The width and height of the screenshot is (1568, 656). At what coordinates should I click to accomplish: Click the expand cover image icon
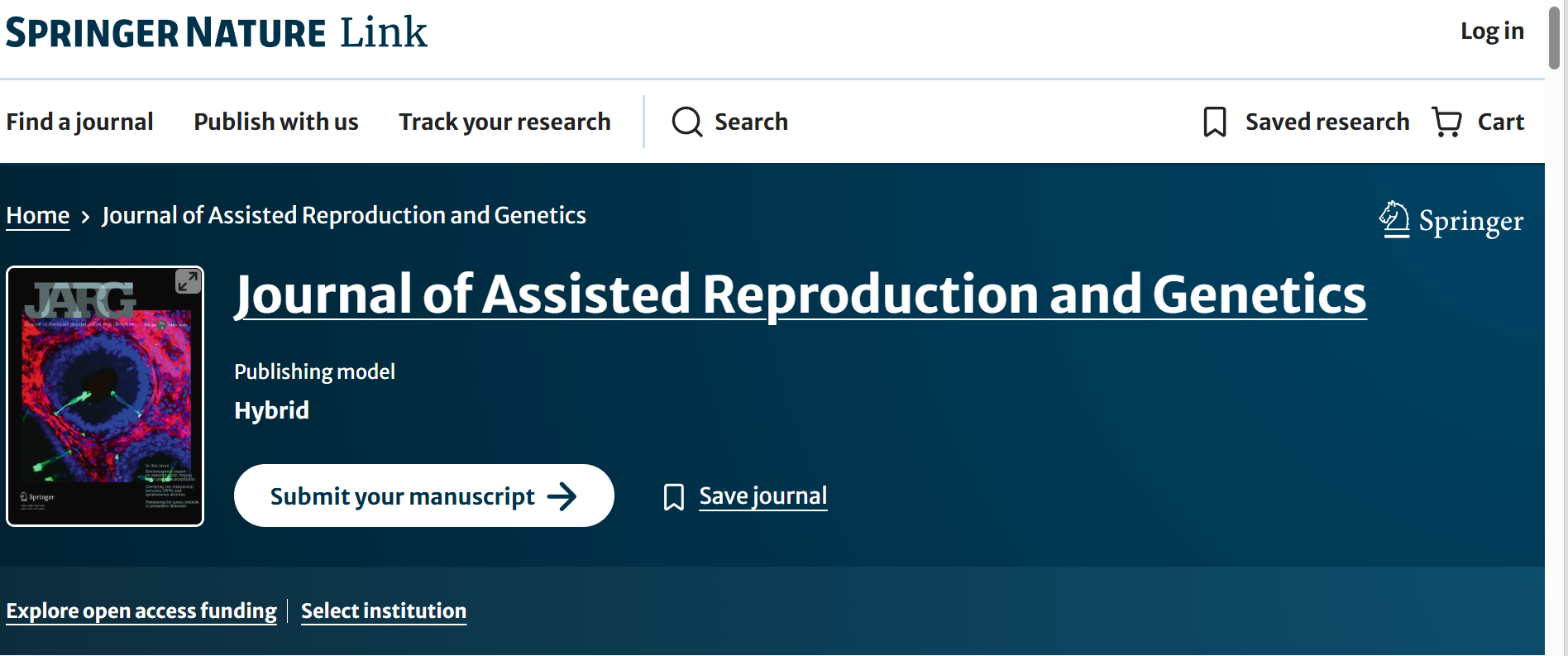pyautogui.click(x=188, y=282)
